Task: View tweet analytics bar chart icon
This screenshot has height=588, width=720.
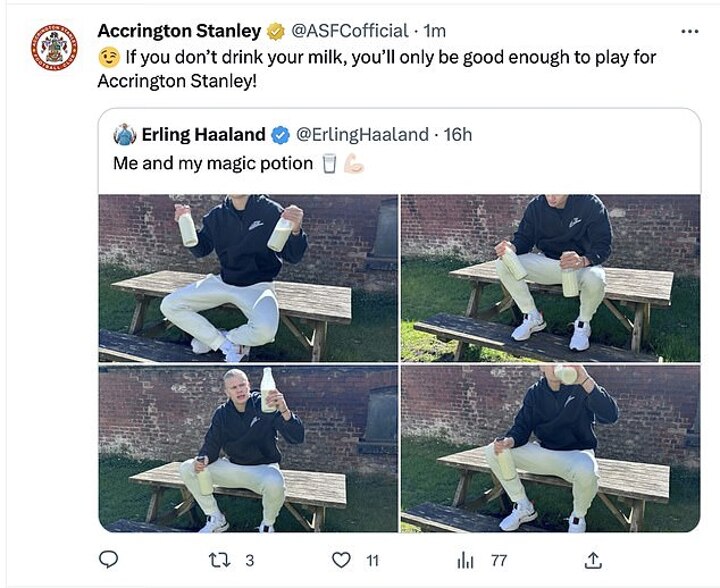Action: [x=465, y=560]
